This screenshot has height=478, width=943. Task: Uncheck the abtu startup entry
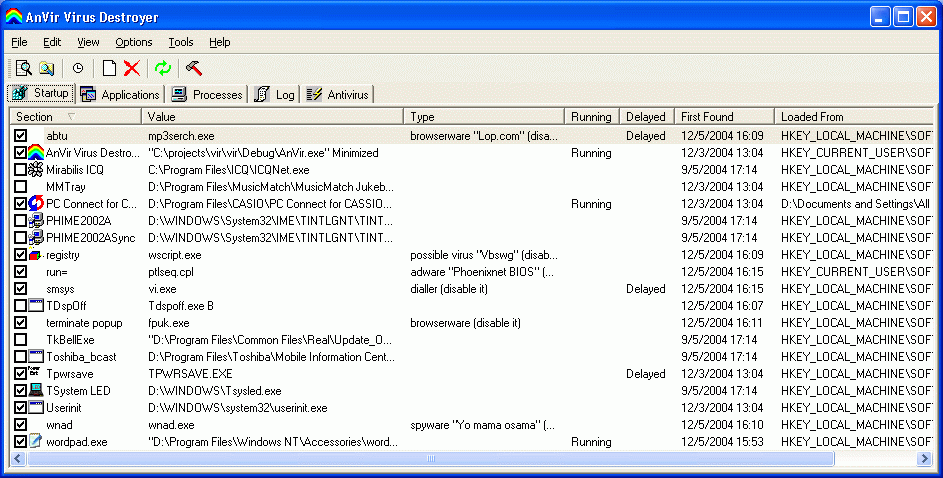(20, 136)
